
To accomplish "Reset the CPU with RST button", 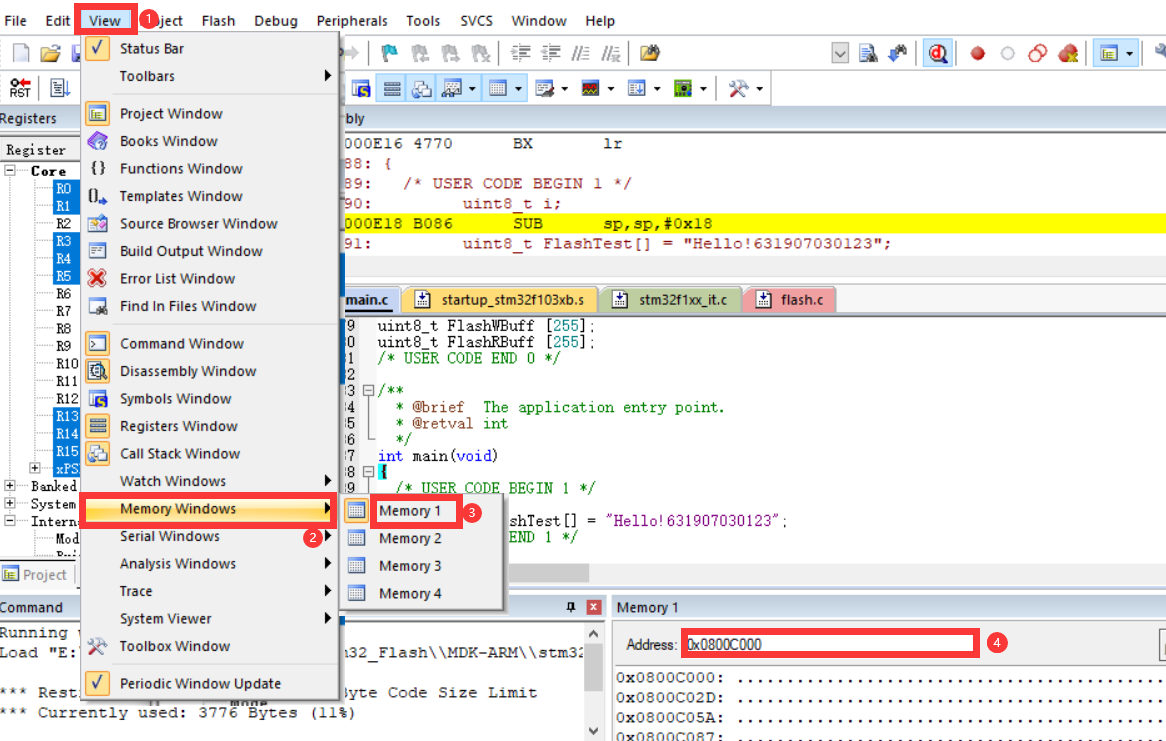I will [20, 88].
